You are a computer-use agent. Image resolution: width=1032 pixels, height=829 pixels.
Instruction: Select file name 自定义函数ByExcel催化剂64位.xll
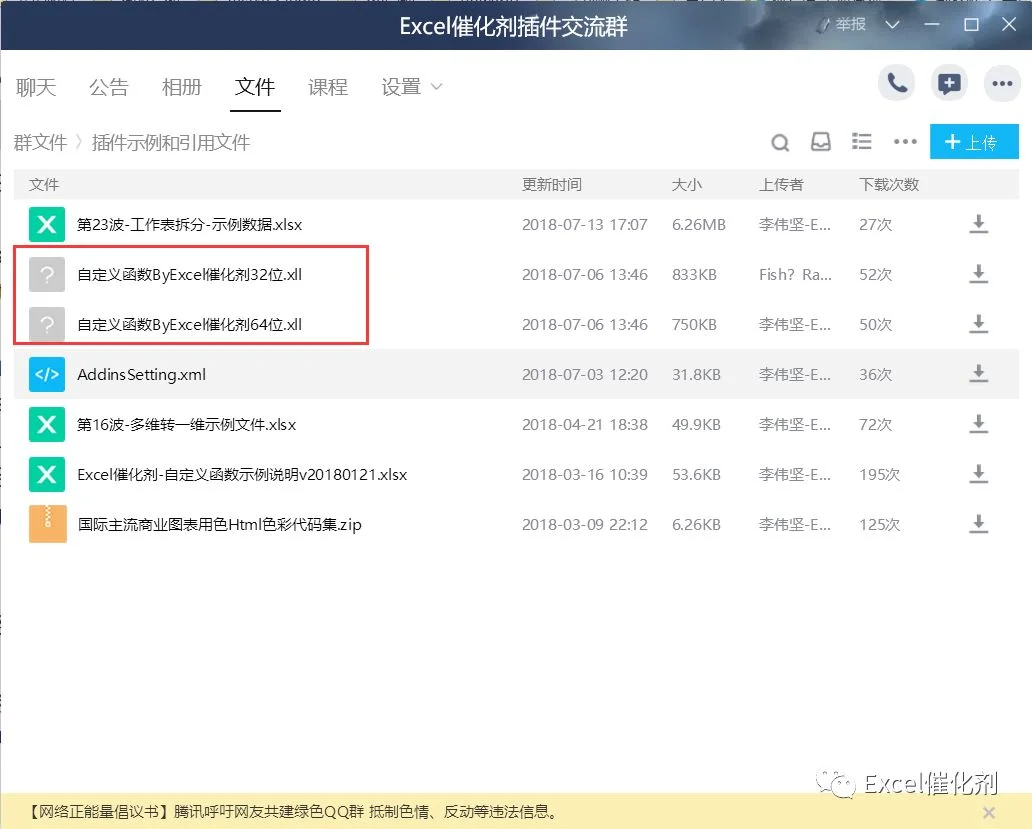pos(190,324)
